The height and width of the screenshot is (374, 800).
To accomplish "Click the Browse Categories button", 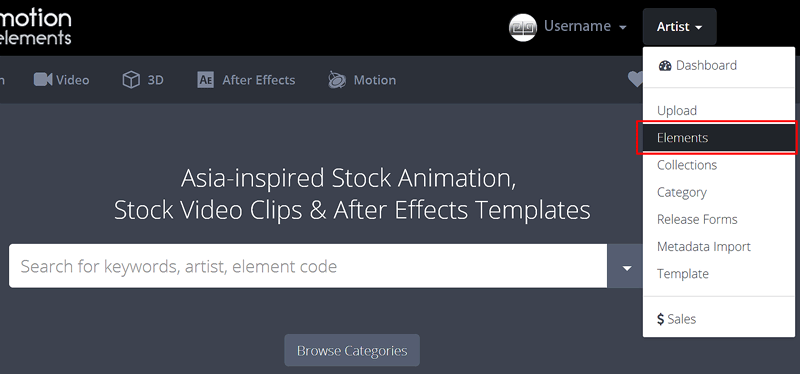I will click(352, 351).
